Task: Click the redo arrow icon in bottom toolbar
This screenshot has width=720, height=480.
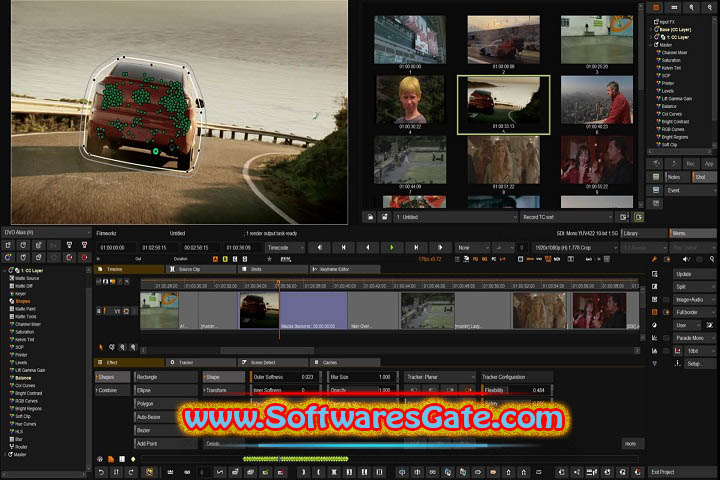Action: tap(131, 472)
